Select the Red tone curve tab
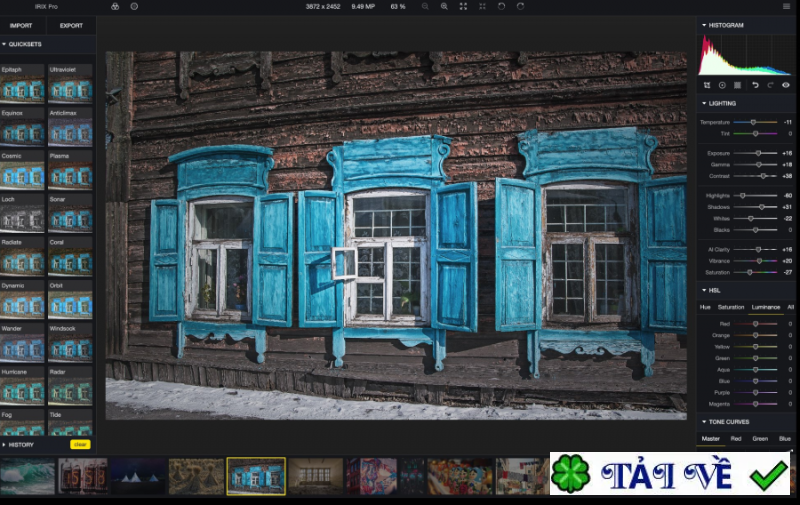This screenshot has width=800, height=505. pyautogui.click(x=738, y=438)
